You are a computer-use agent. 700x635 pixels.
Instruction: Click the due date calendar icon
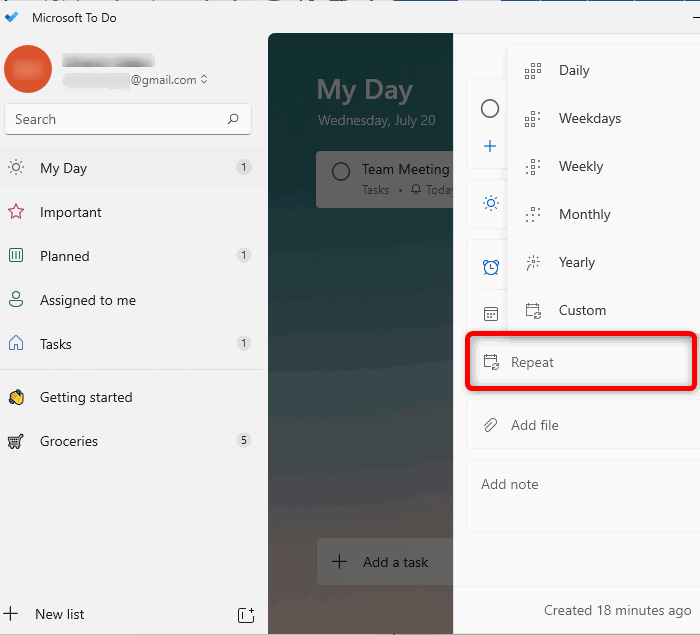pos(491,313)
